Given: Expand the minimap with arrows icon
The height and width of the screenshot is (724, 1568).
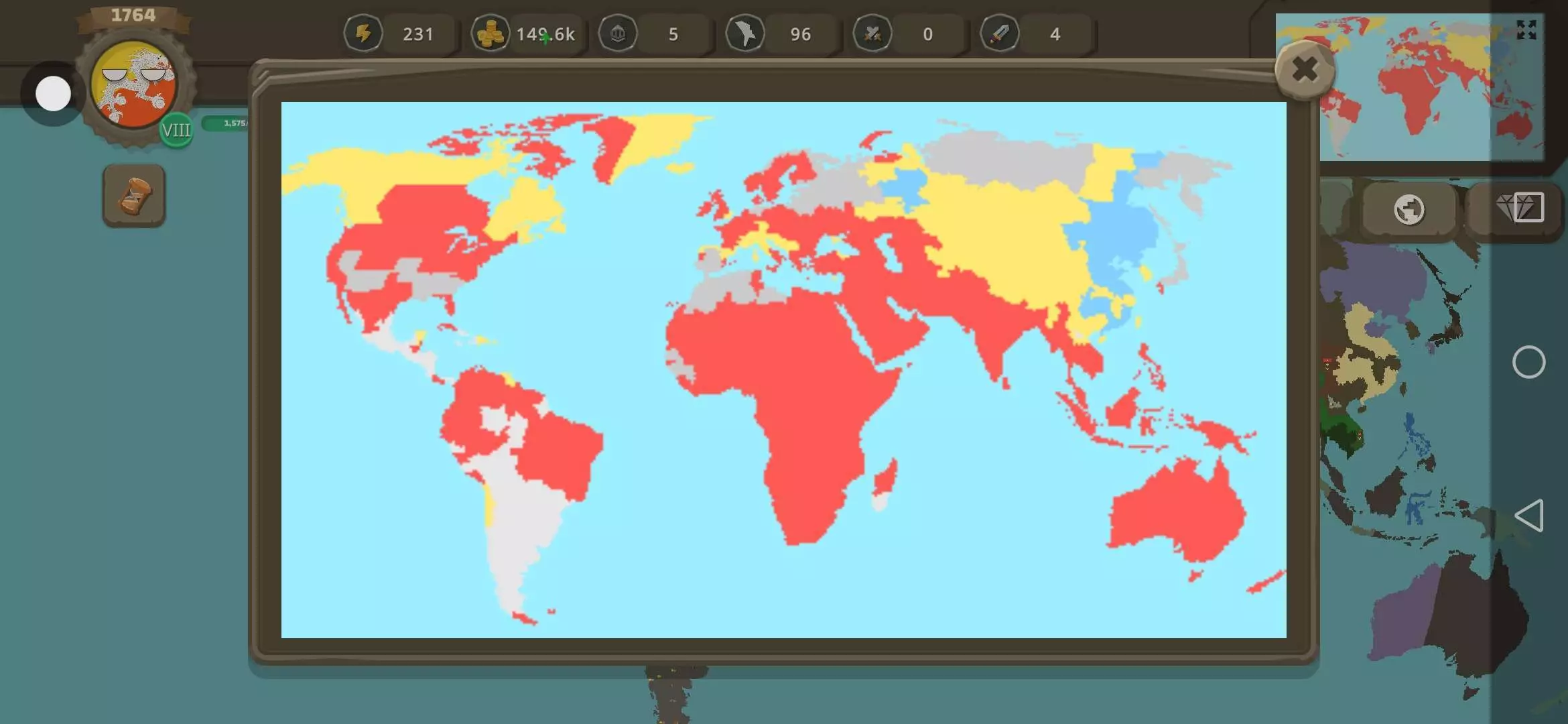Looking at the screenshot, I should click(1526, 30).
